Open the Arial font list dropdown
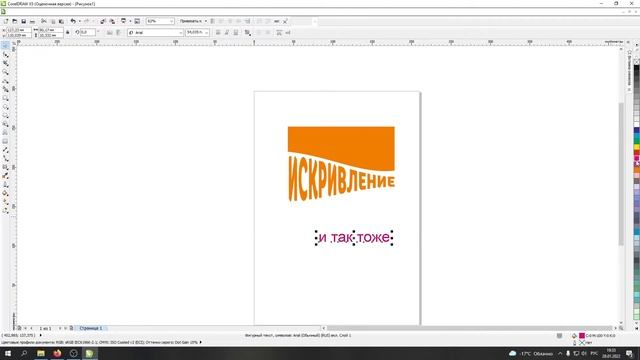Image resolution: width=640 pixels, height=360 pixels. click(x=181, y=33)
